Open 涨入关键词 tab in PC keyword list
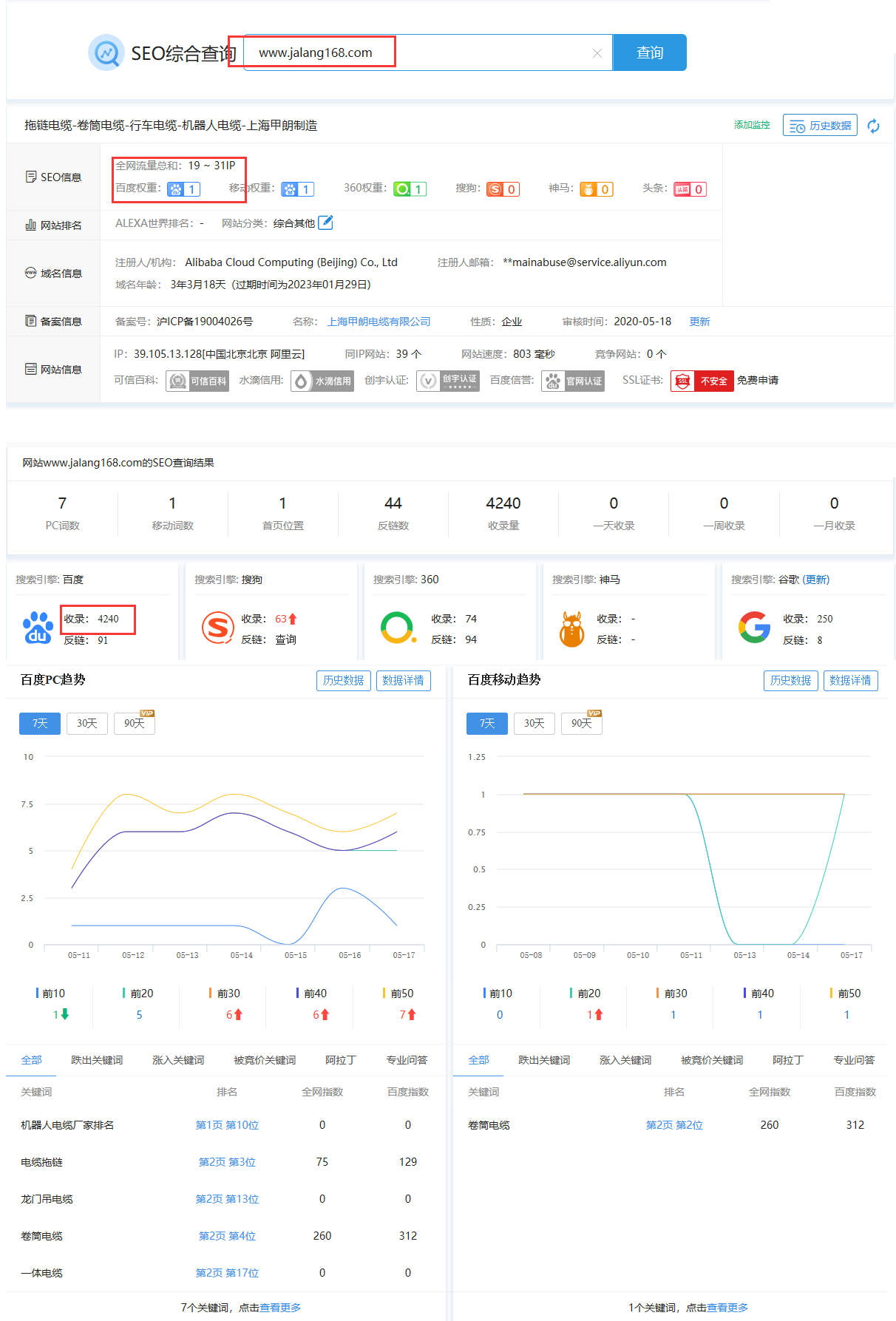This screenshot has height=1321, width=896. [x=178, y=1060]
